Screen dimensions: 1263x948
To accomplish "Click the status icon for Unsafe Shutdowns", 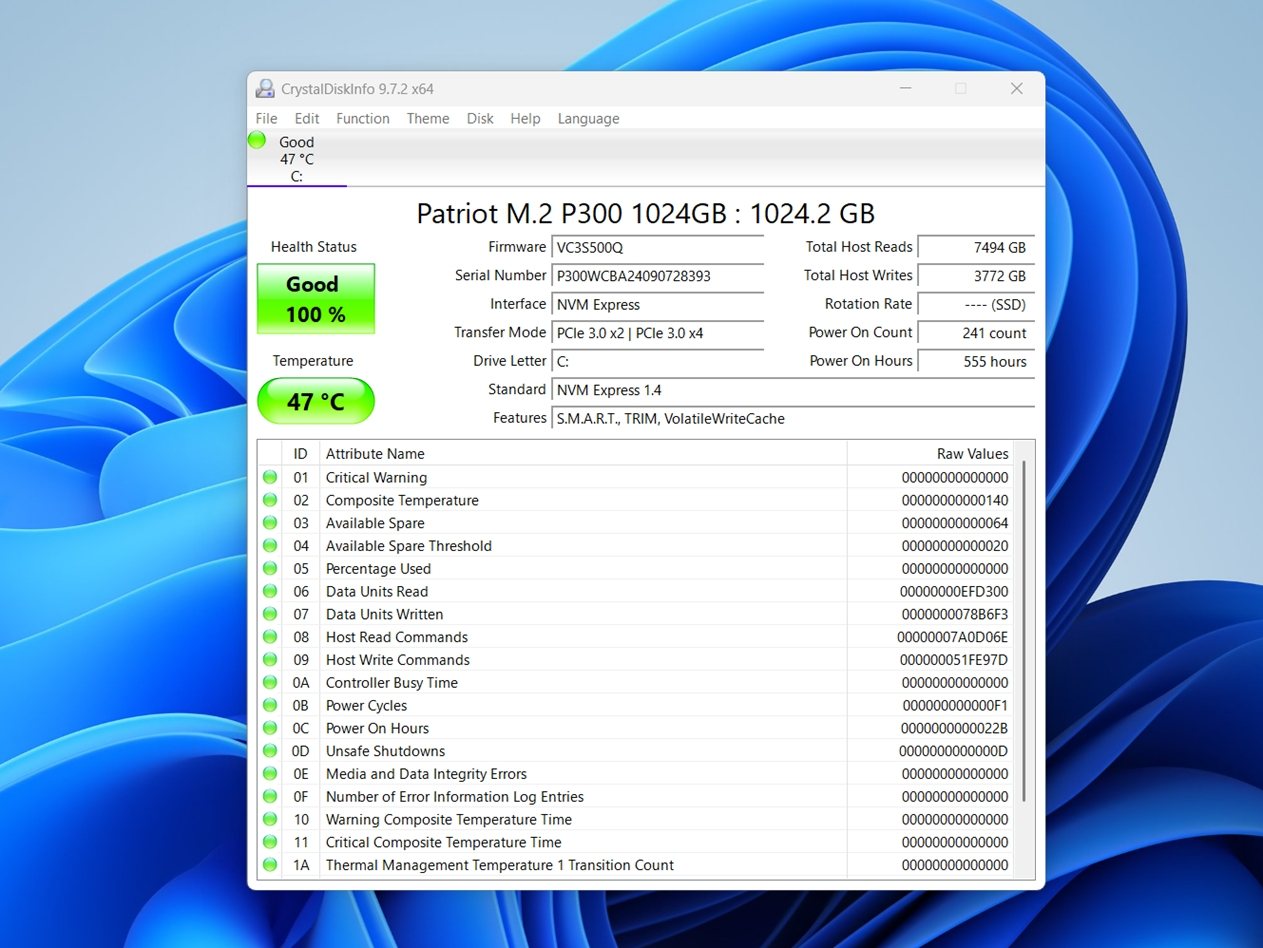I will [270, 751].
